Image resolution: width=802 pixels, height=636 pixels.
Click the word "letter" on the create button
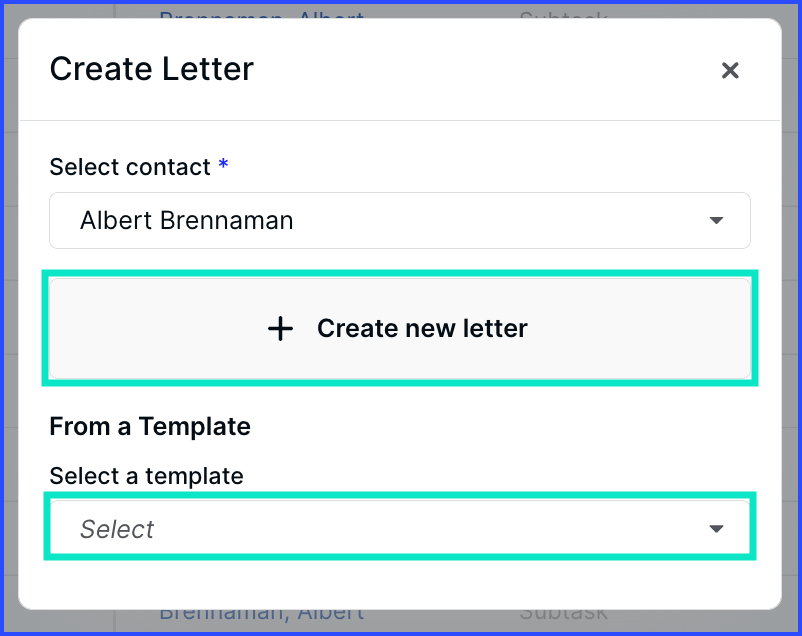pyautogui.click(x=495, y=328)
